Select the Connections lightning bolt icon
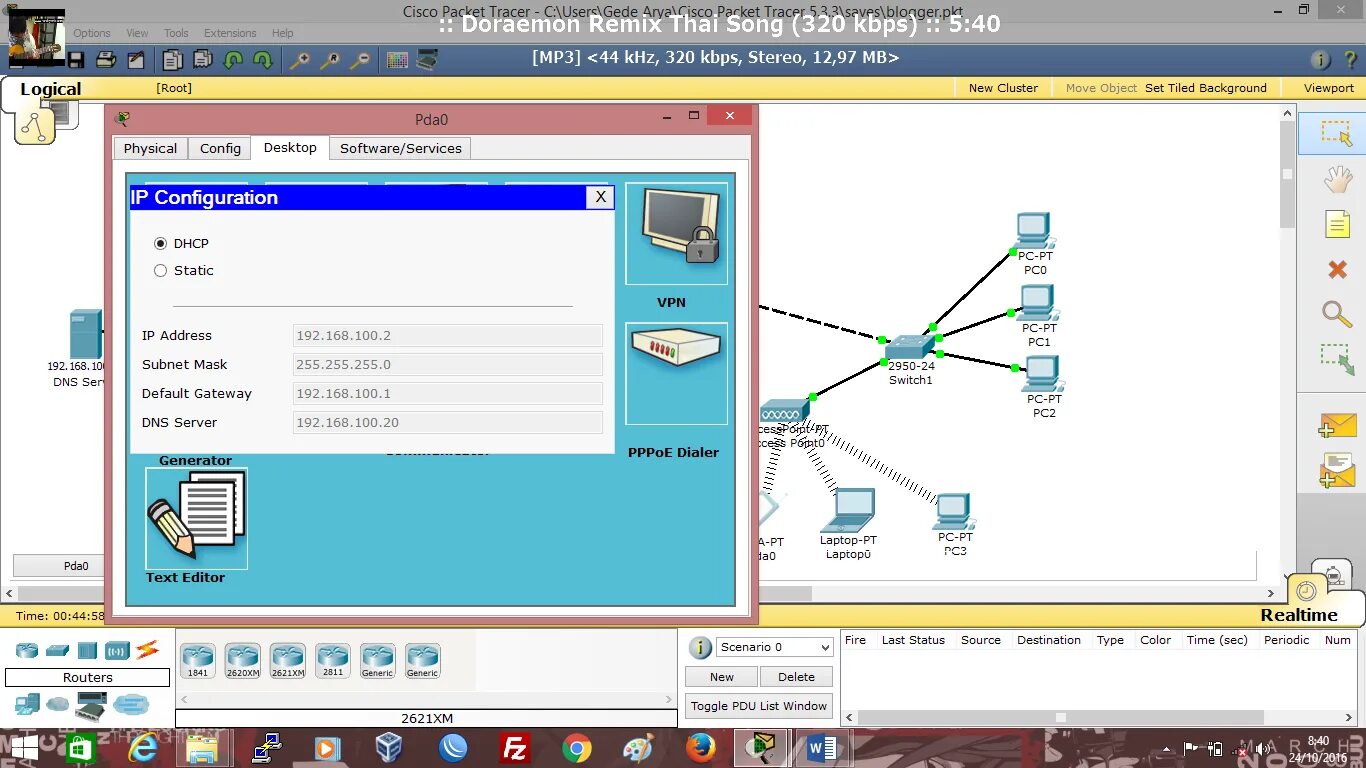The width and height of the screenshot is (1366, 768). click(x=148, y=650)
